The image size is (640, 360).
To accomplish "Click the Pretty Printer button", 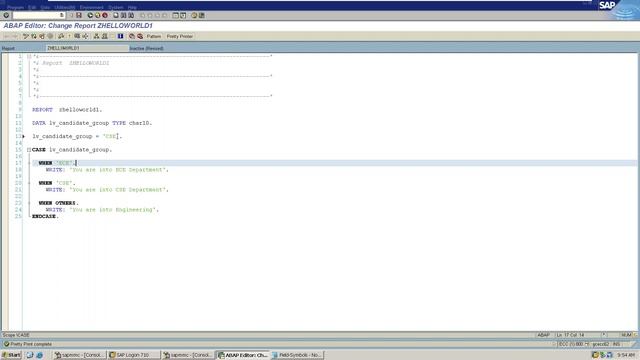I will 180,36.
